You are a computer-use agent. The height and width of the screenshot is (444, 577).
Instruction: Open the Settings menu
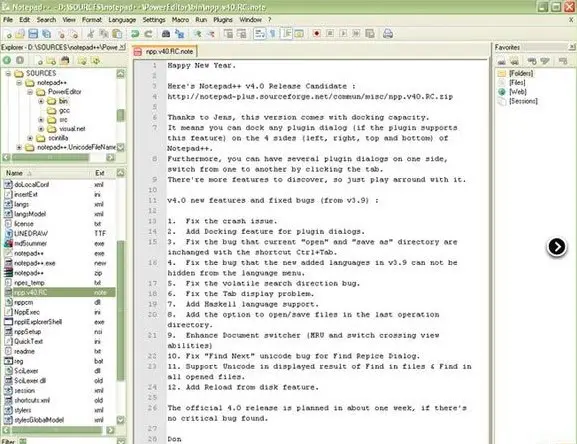pyautogui.click(x=154, y=19)
